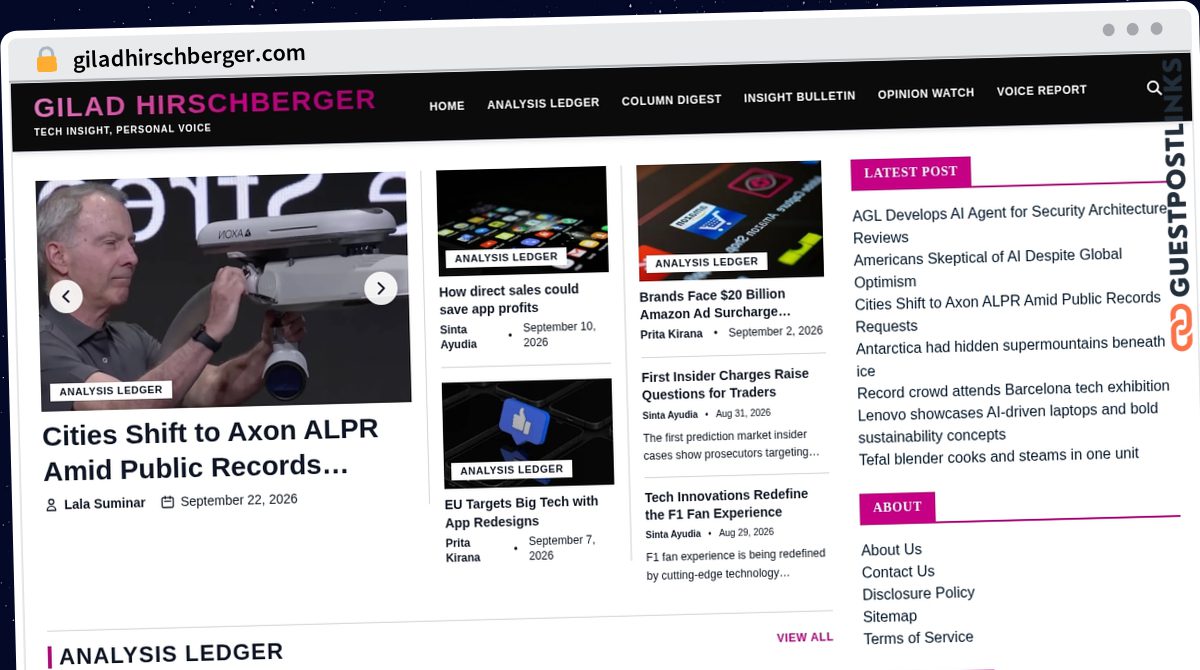The width and height of the screenshot is (1200, 670).
Task: Click the search magnifier icon in header
Action: point(1153,89)
